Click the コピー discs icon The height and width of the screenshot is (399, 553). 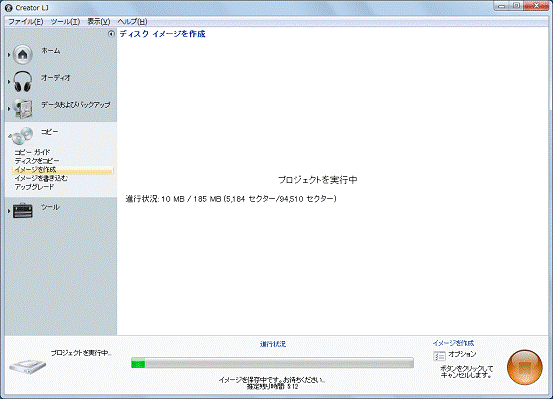[x=22, y=136]
